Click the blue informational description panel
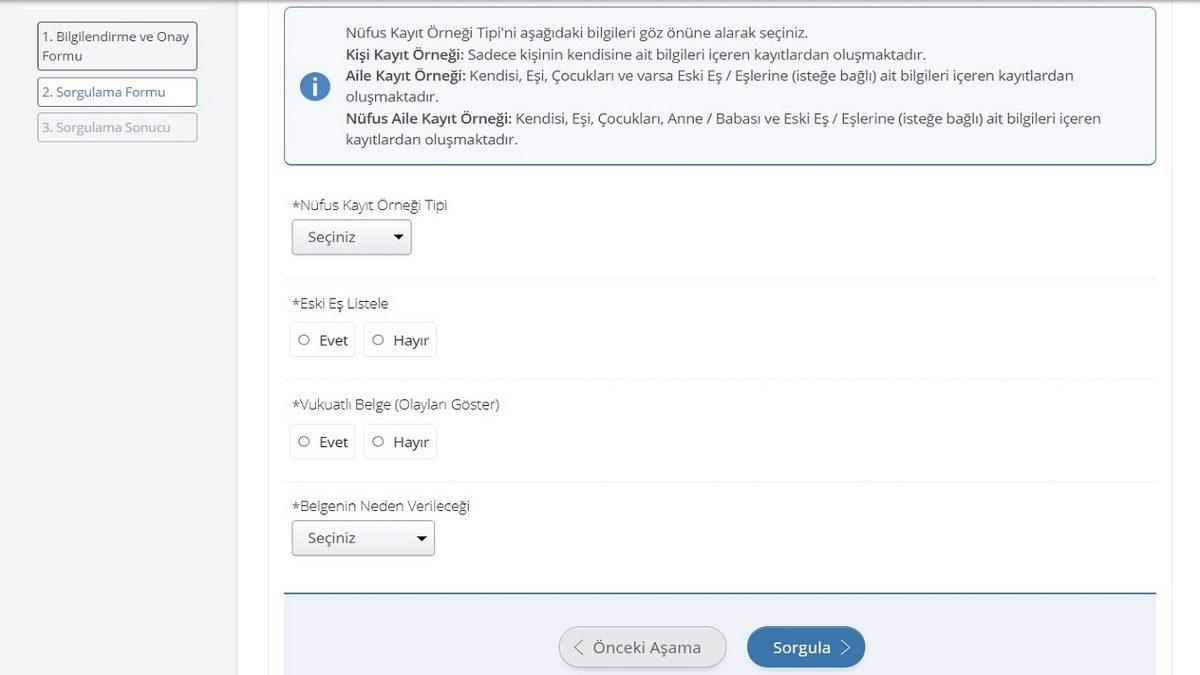Viewport: 1200px width, 675px height. pyautogui.click(x=720, y=85)
